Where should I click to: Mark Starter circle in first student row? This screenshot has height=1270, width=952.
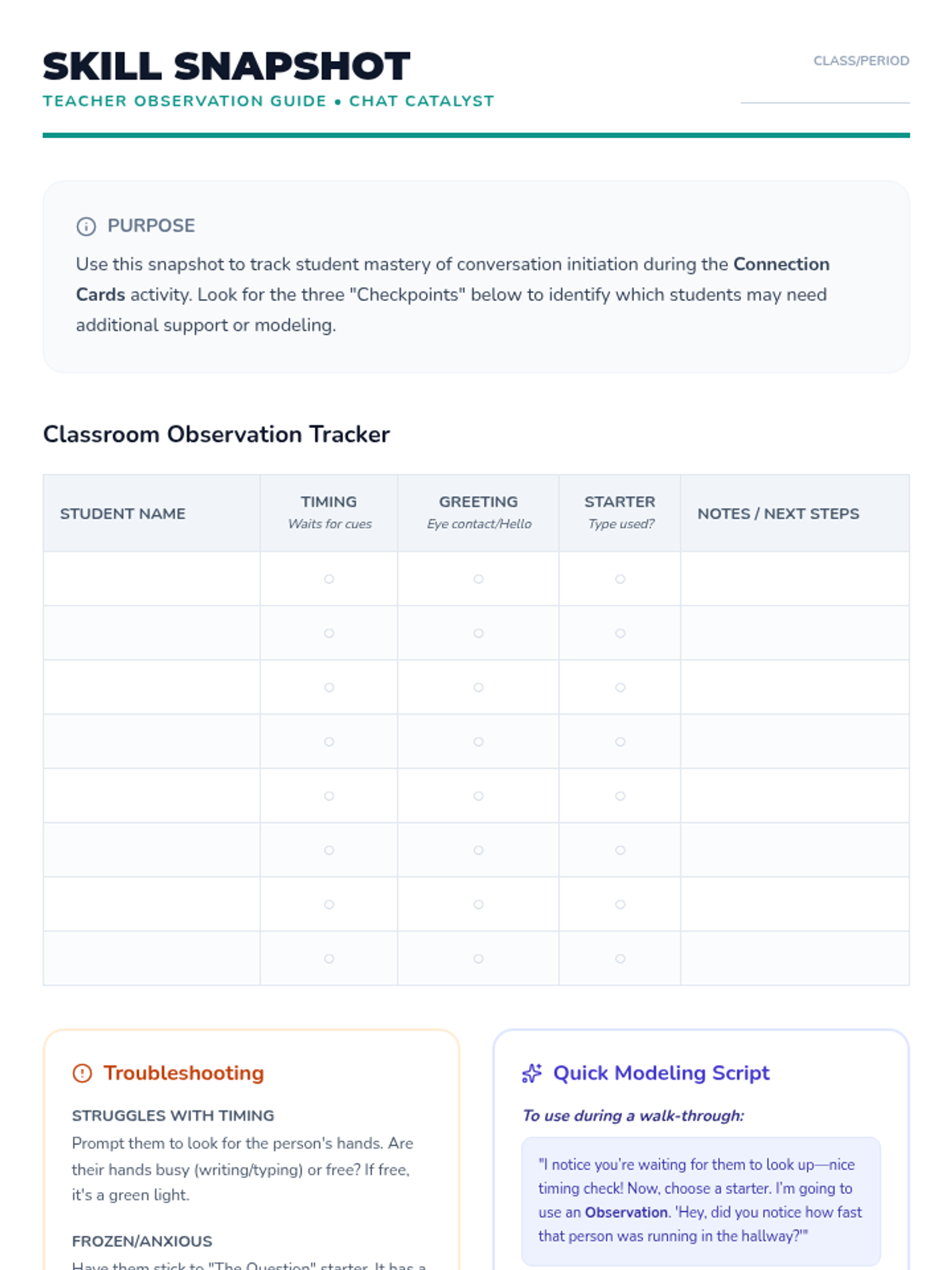(620, 579)
